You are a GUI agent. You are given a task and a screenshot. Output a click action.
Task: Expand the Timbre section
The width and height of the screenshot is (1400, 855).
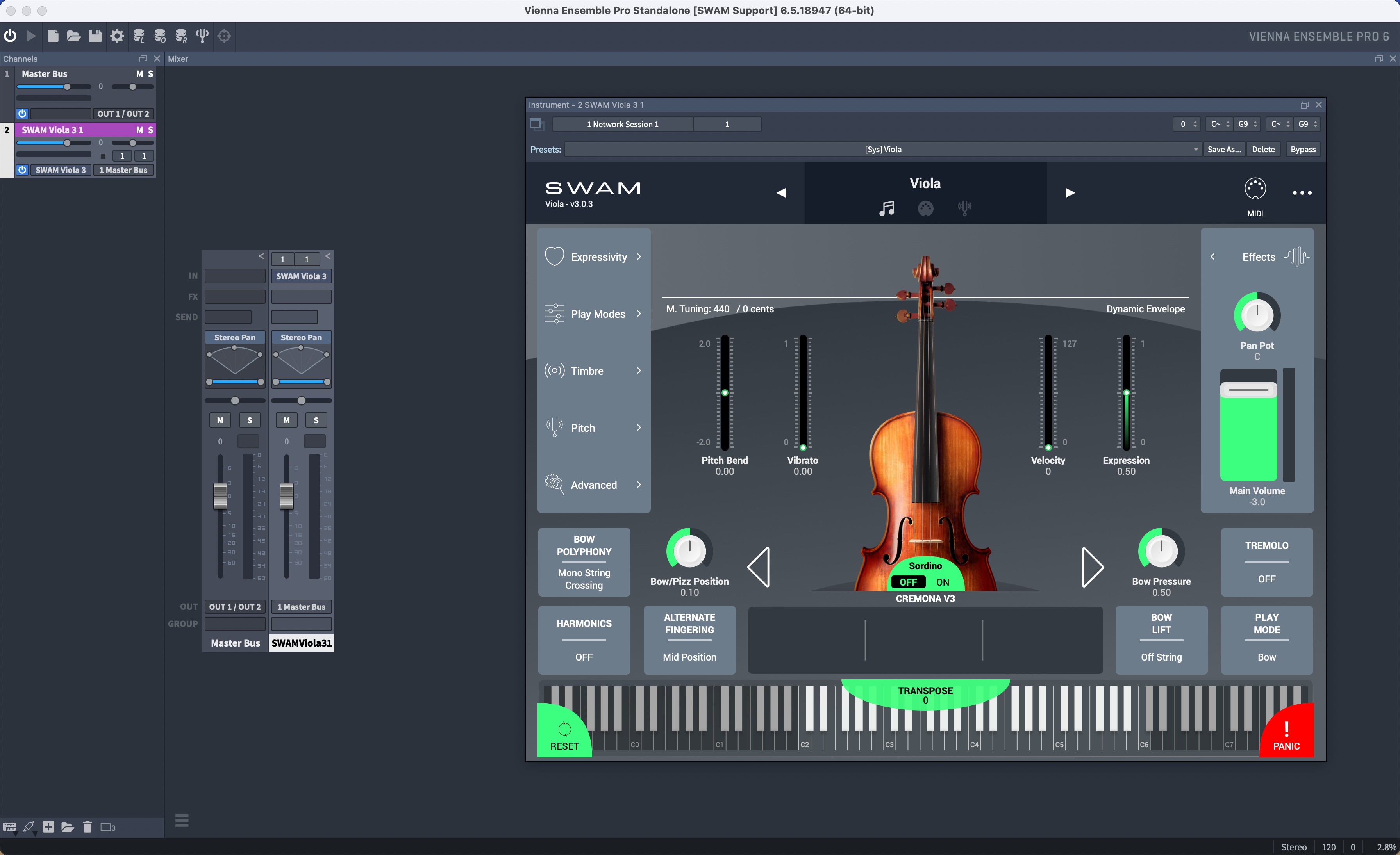tap(594, 371)
